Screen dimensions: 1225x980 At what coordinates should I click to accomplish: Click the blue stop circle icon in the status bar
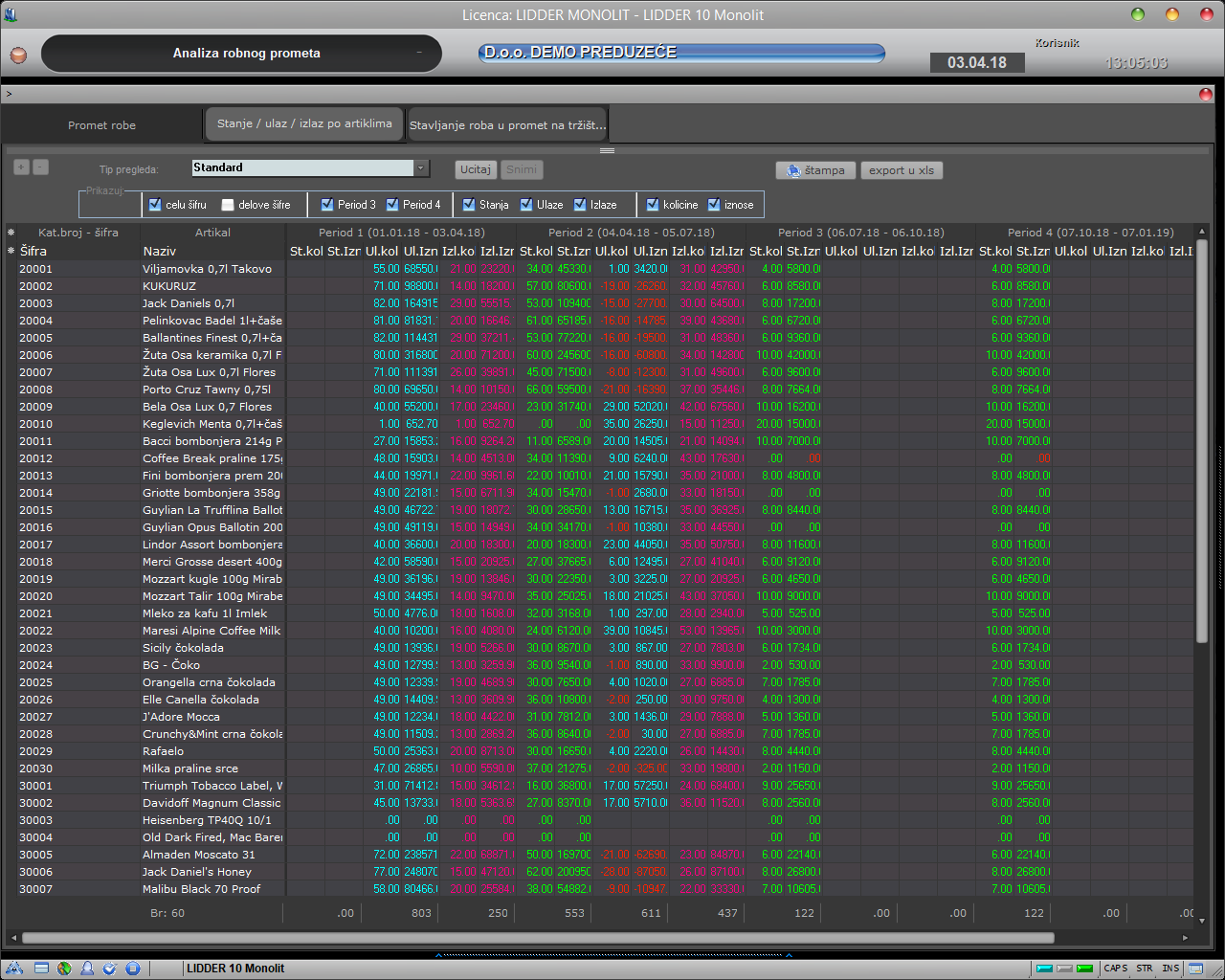(x=132, y=968)
